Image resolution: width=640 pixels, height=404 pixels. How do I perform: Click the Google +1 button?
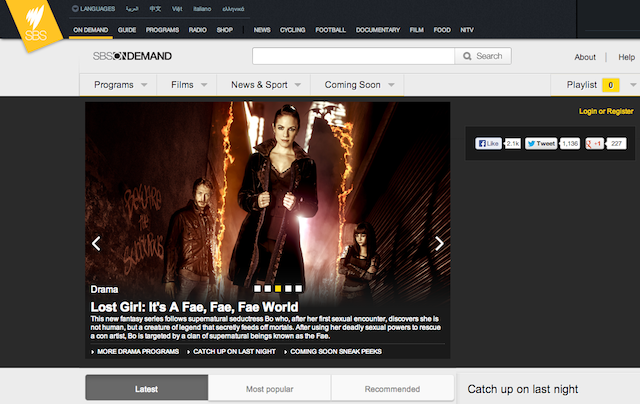(594, 144)
